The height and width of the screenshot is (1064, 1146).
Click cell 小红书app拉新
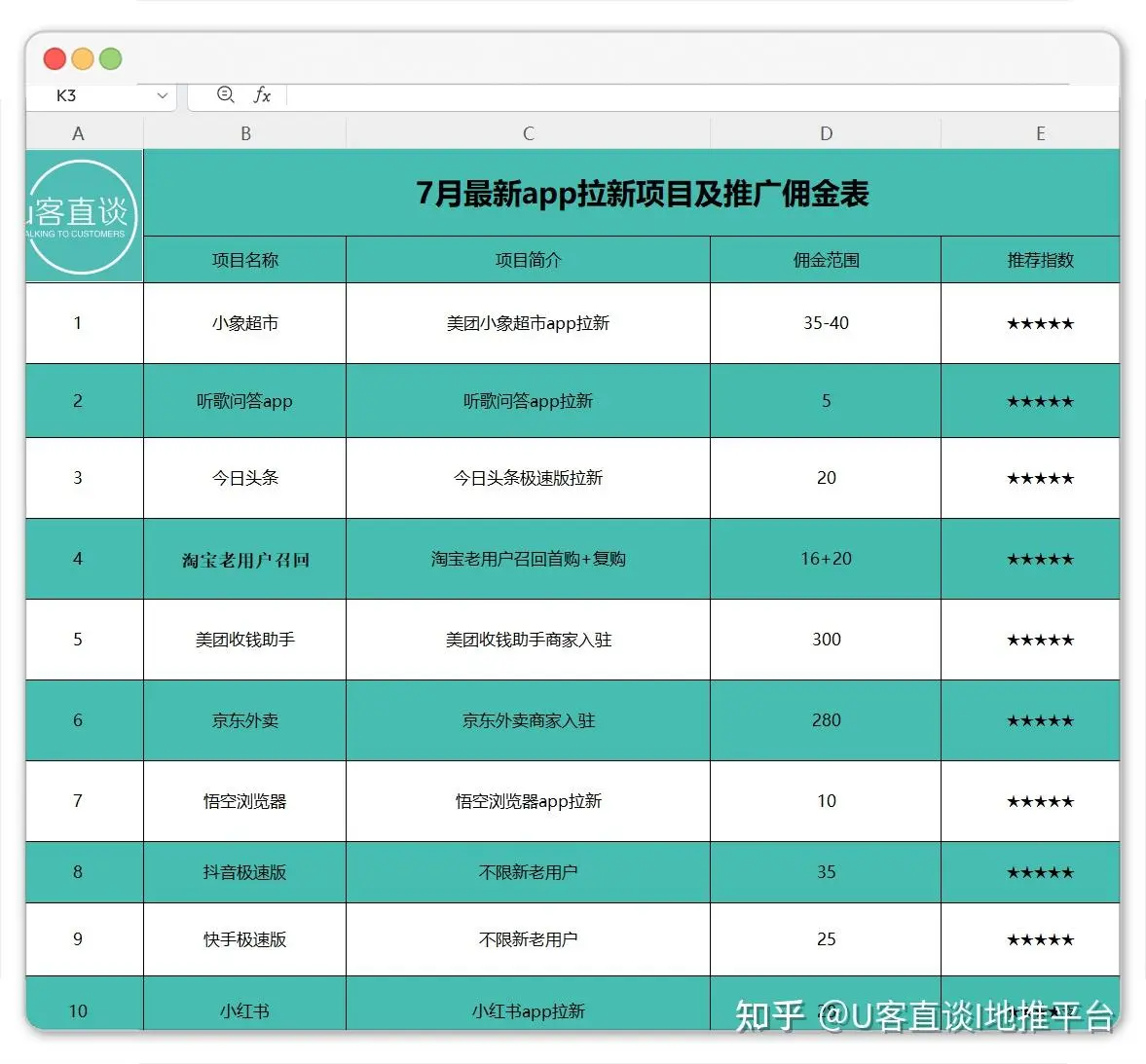coord(529,1004)
